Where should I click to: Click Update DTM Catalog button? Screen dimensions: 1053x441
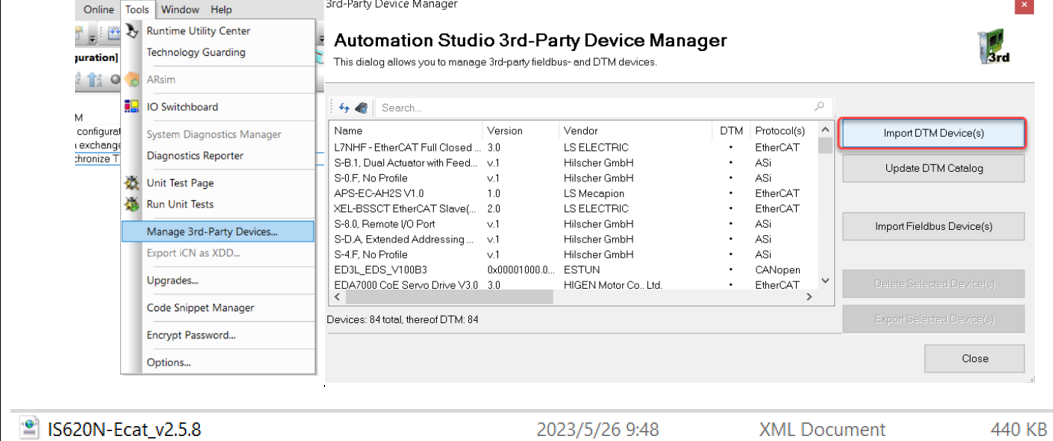pos(933,168)
